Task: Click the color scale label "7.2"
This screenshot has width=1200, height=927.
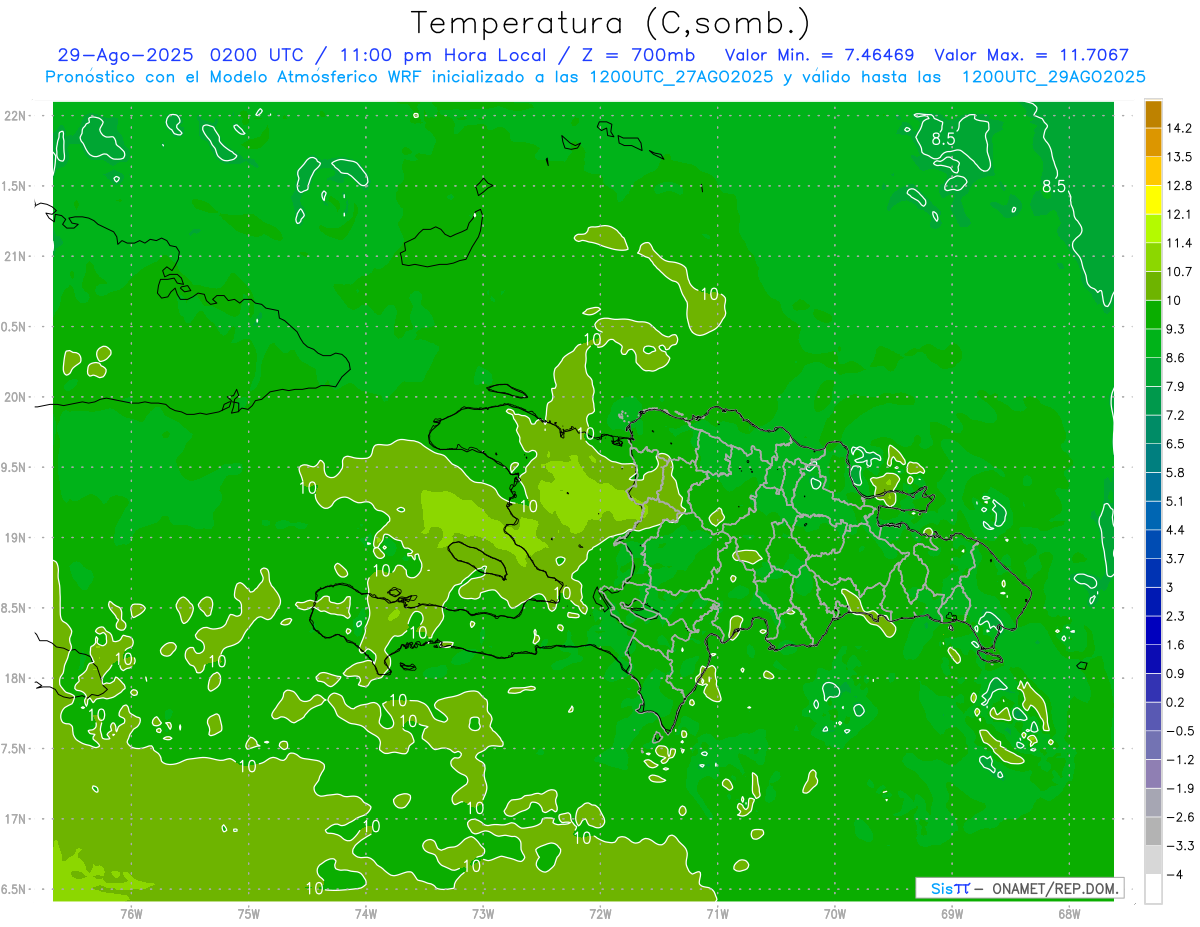Action: [x=1175, y=415]
